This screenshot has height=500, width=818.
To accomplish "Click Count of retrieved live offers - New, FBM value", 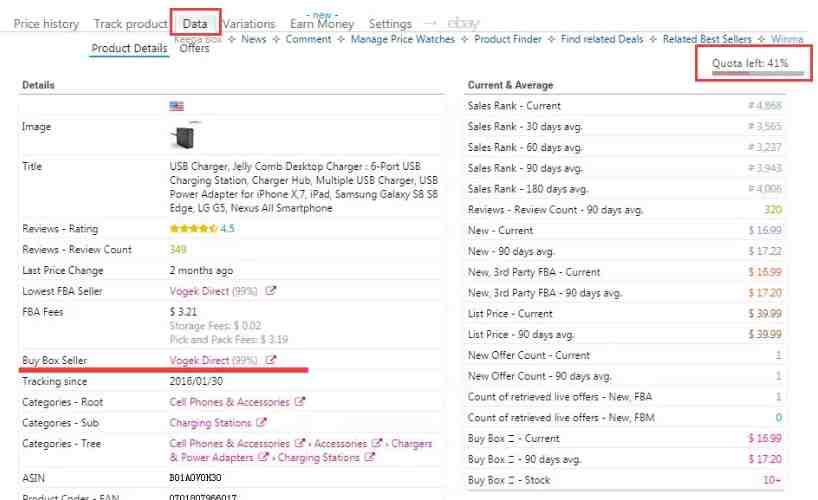I will [x=778, y=418].
